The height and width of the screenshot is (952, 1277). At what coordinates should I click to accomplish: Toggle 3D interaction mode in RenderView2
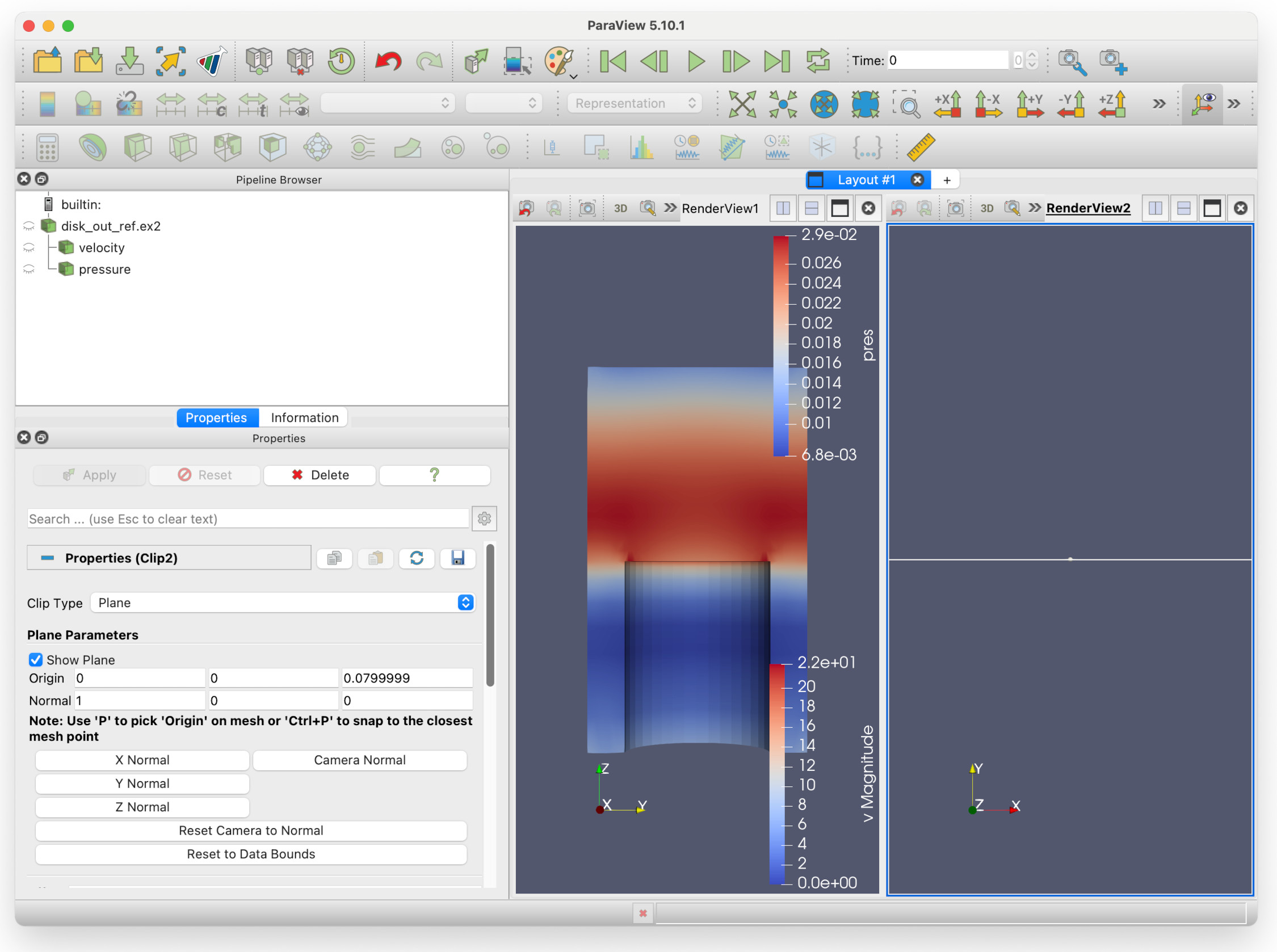[x=987, y=209]
